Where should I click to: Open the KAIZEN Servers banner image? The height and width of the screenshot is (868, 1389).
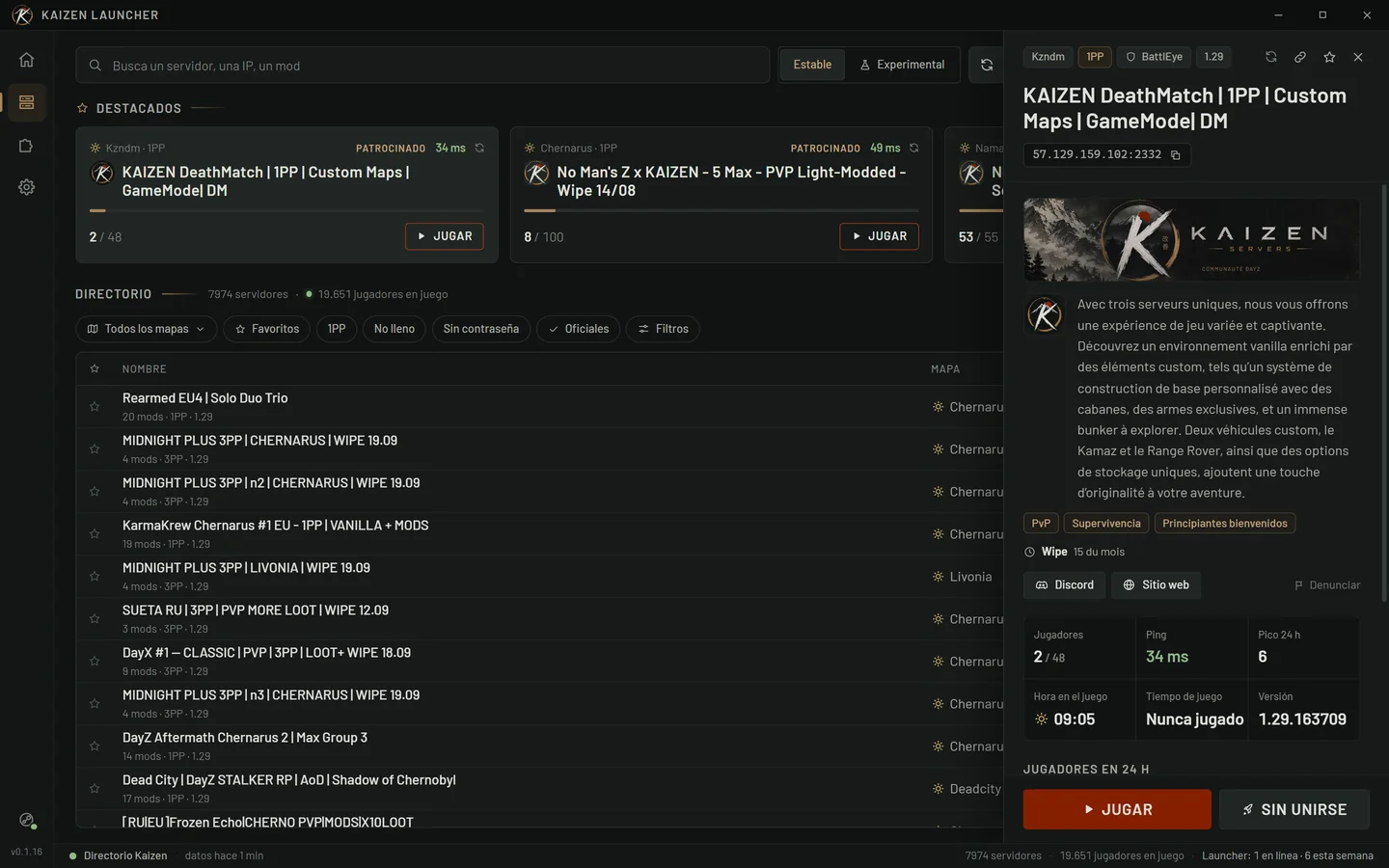click(1191, 239)
